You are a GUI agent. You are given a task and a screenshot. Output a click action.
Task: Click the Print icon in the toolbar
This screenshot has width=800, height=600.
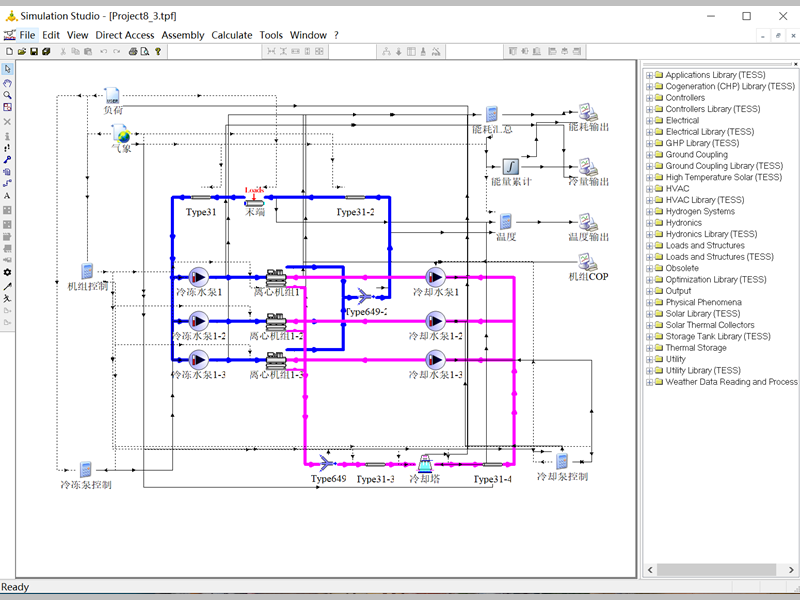pos(133,51)
